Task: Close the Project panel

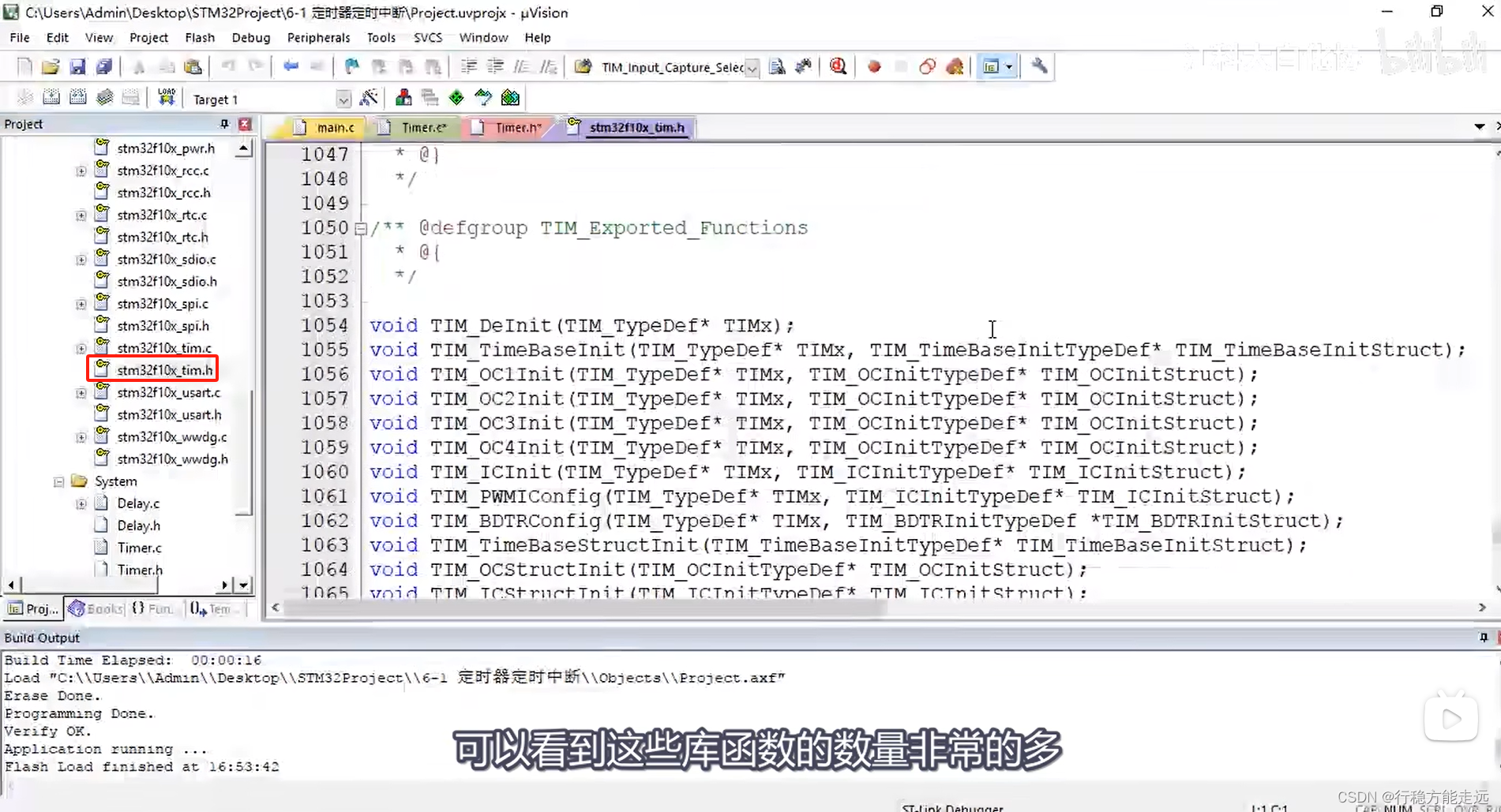Action: (x=245, y=124)
